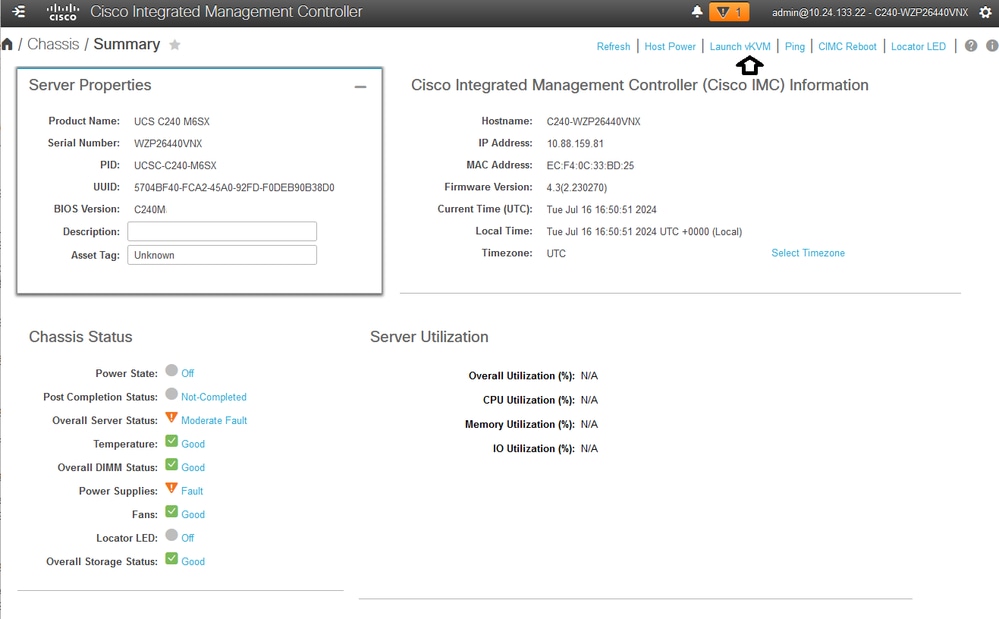Click the Timezone value UTC
Viewport: 999px width, 619px height.
click(556, 253)
